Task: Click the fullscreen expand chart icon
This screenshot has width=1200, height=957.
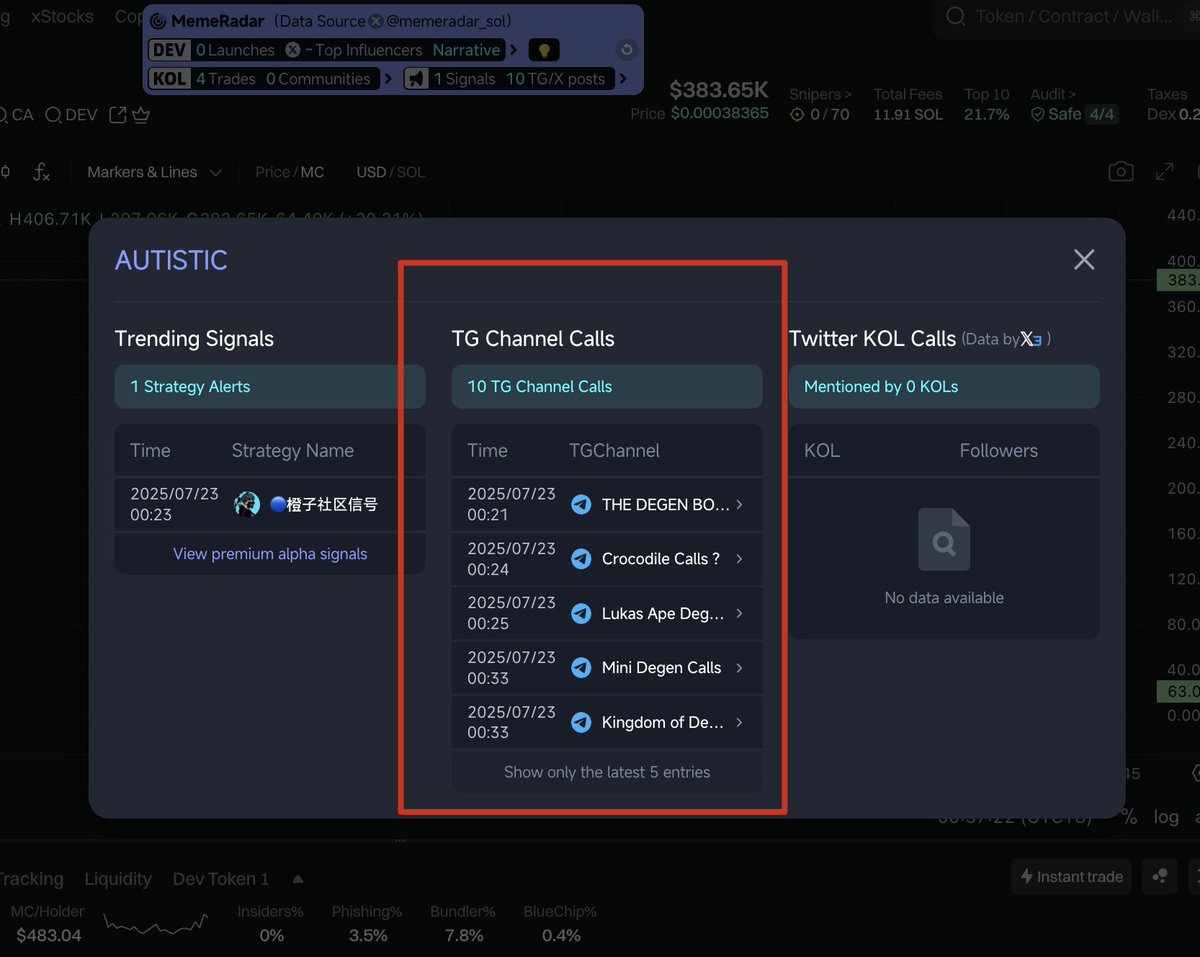Action: click(1164, 172)
